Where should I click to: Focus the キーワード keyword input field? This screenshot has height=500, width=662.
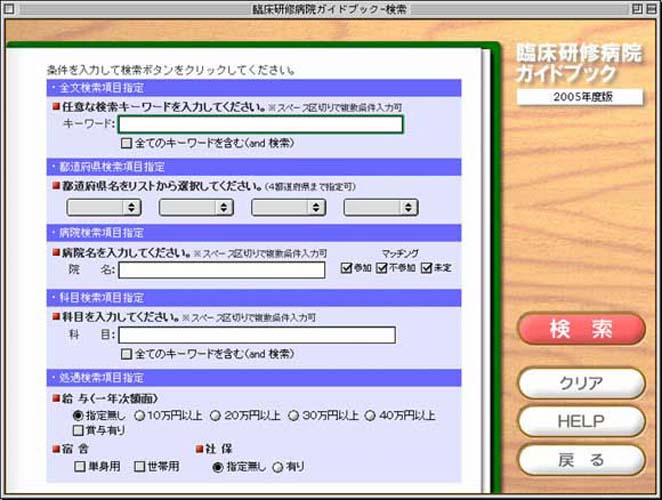261,125
